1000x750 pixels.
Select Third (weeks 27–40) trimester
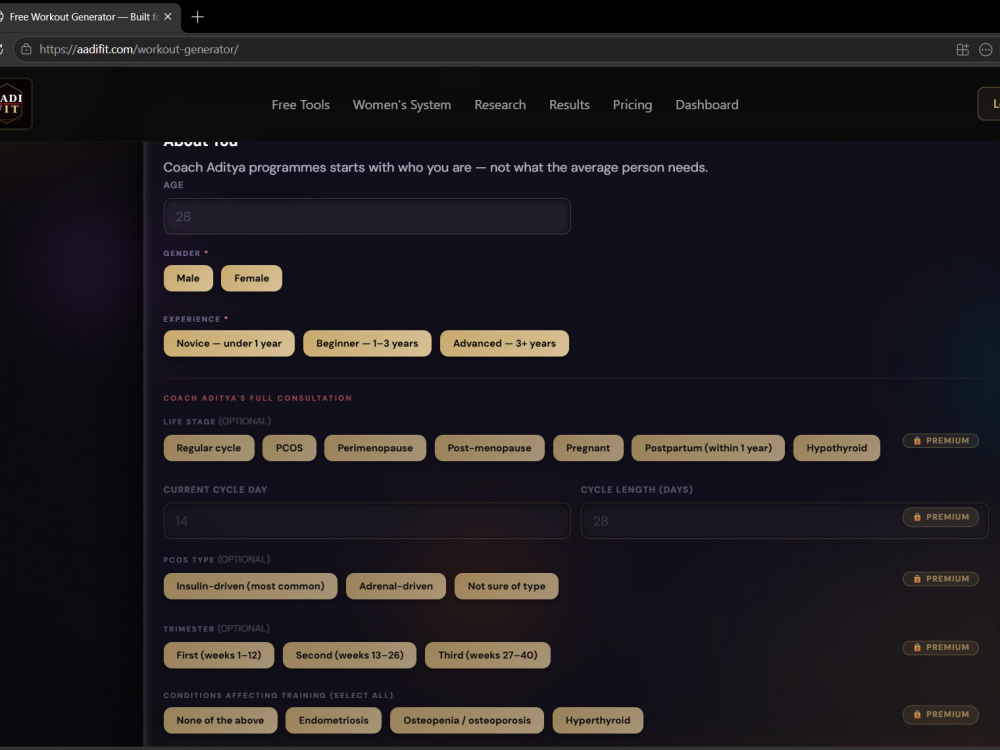(488, 655)
